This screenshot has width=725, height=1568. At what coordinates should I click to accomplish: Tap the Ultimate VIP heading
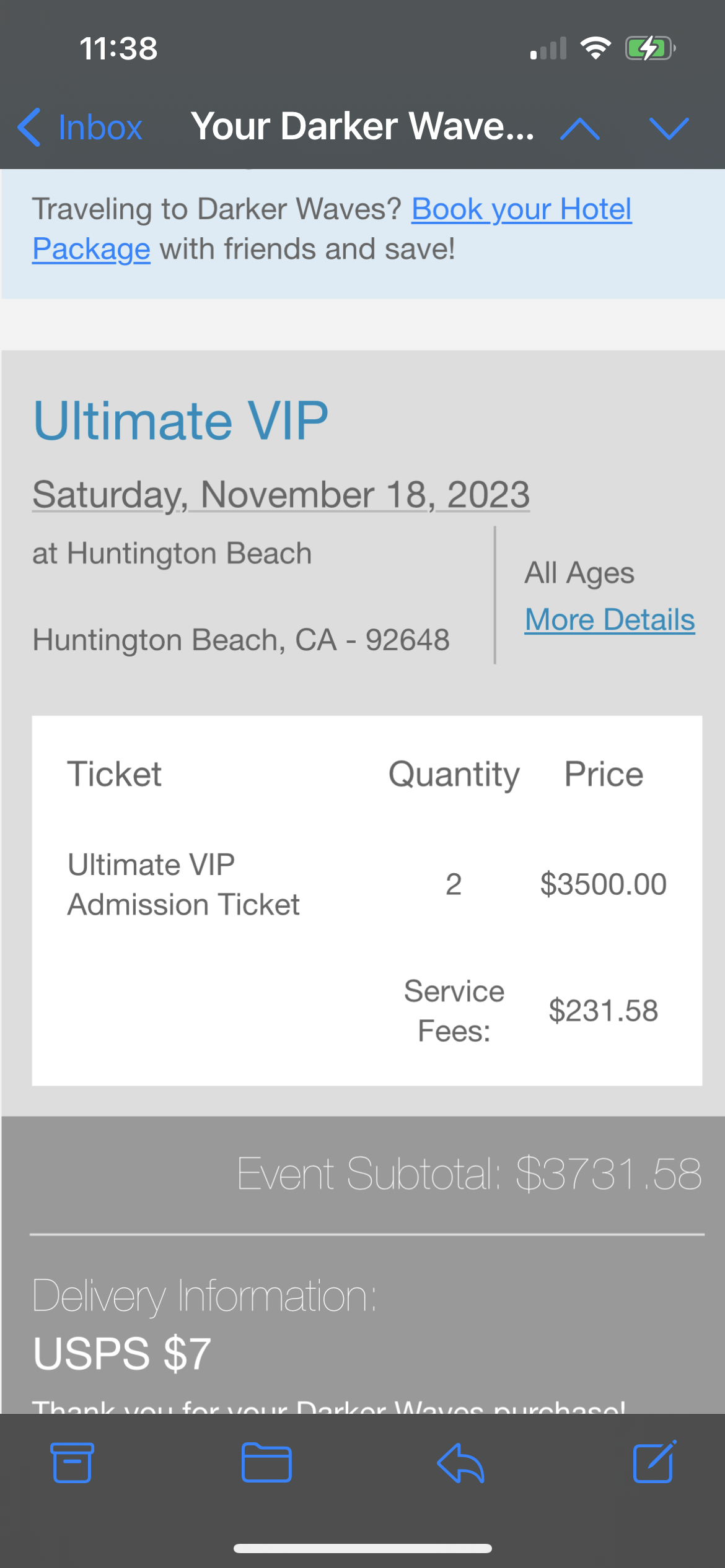[x=180, y=421]
